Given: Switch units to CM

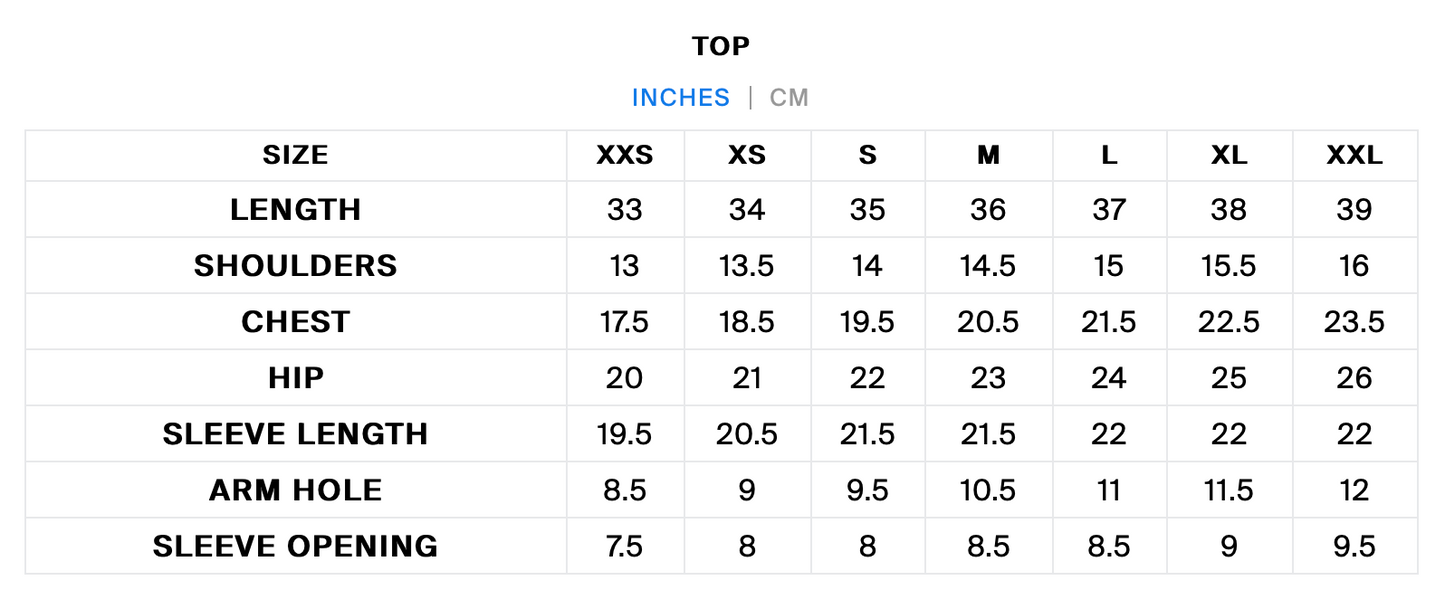Looking at the screenshot, I should (x=789, y=98).
